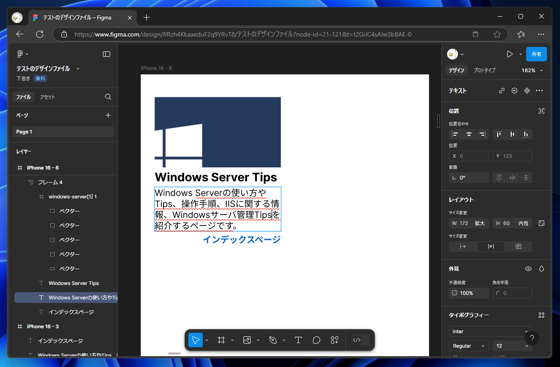Click the インデックスページ link text on canvas
This screenshot has height=367, width=560.
(242, 239)
